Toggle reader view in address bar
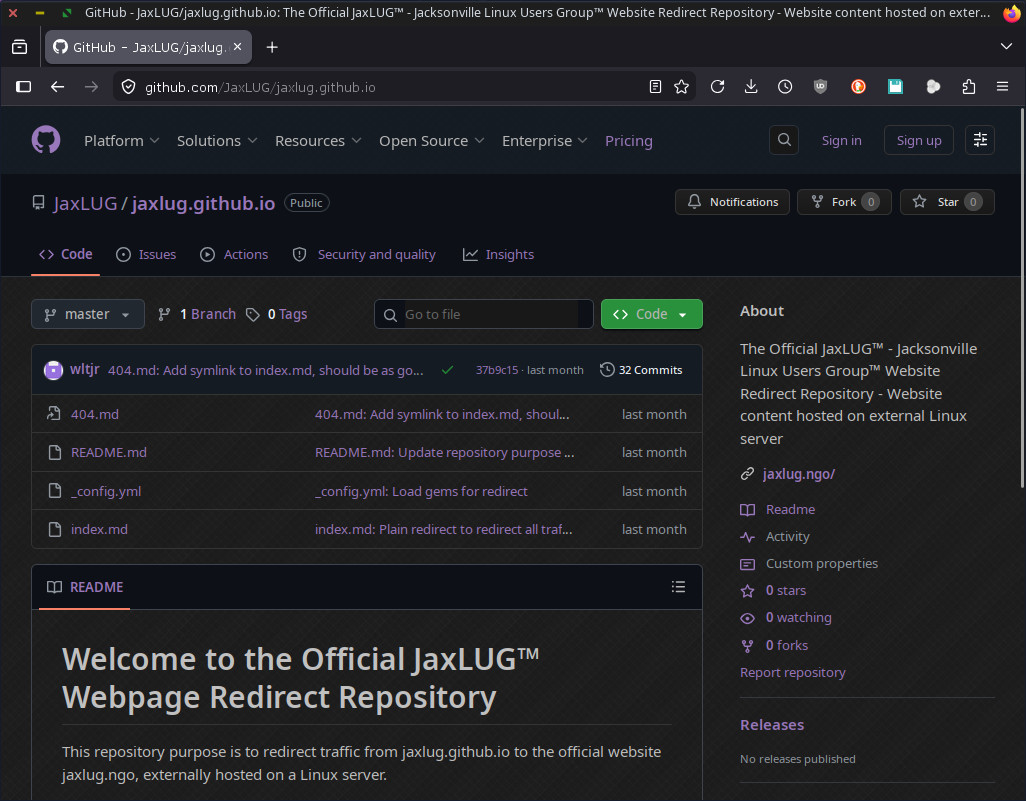 [655, 87]
